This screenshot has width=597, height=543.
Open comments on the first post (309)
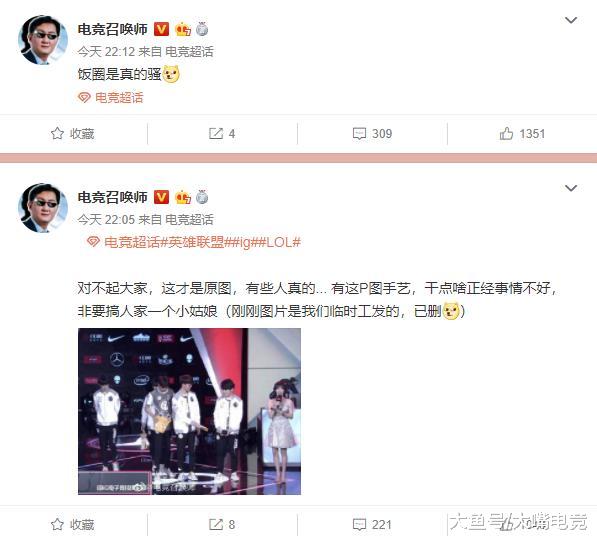click(372, 134)
